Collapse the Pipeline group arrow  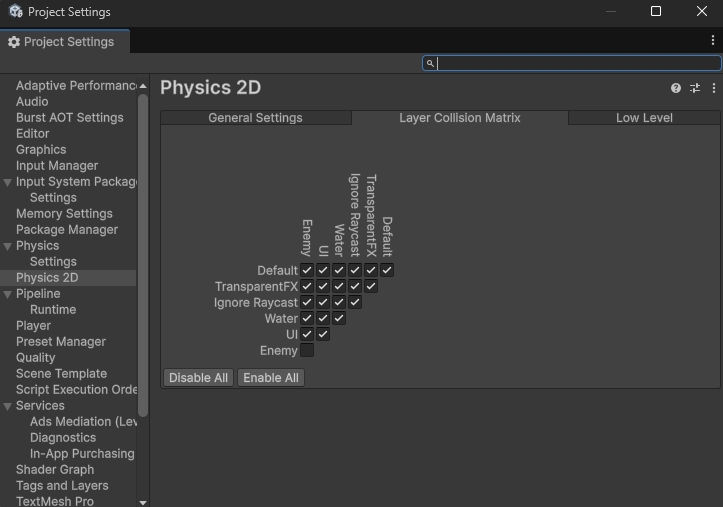(x=7, y=294)
